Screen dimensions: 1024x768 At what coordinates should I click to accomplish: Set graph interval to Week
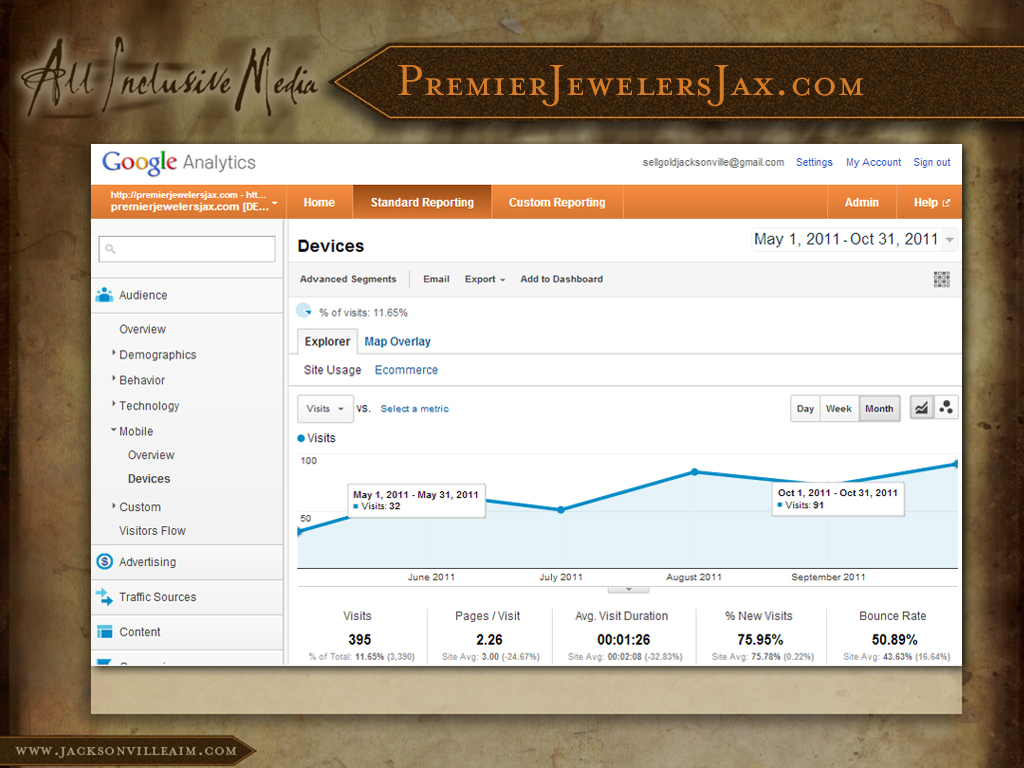click(x=838, y=409)
